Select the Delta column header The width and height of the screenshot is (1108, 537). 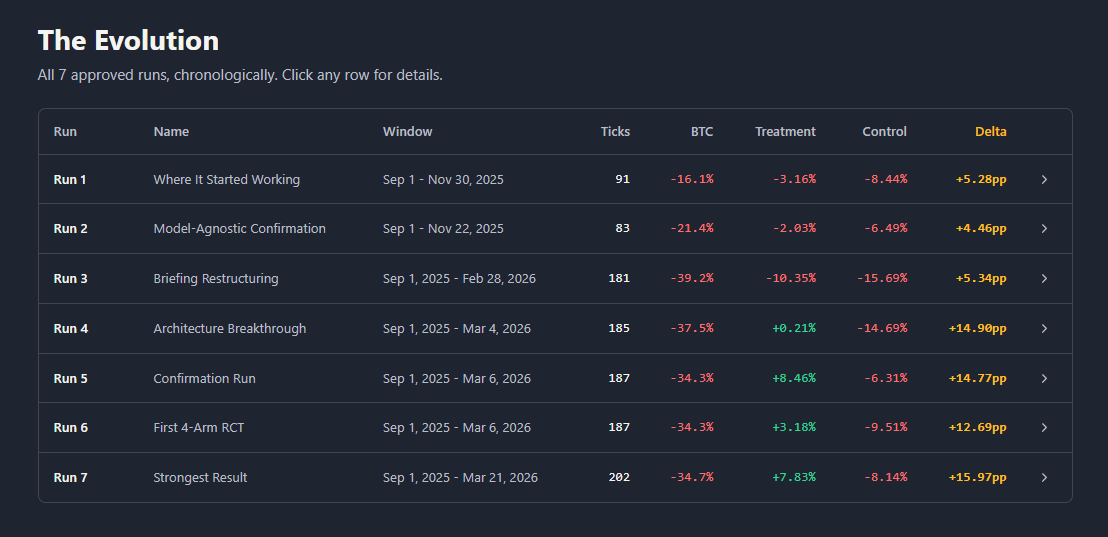[x=991, y=131]
